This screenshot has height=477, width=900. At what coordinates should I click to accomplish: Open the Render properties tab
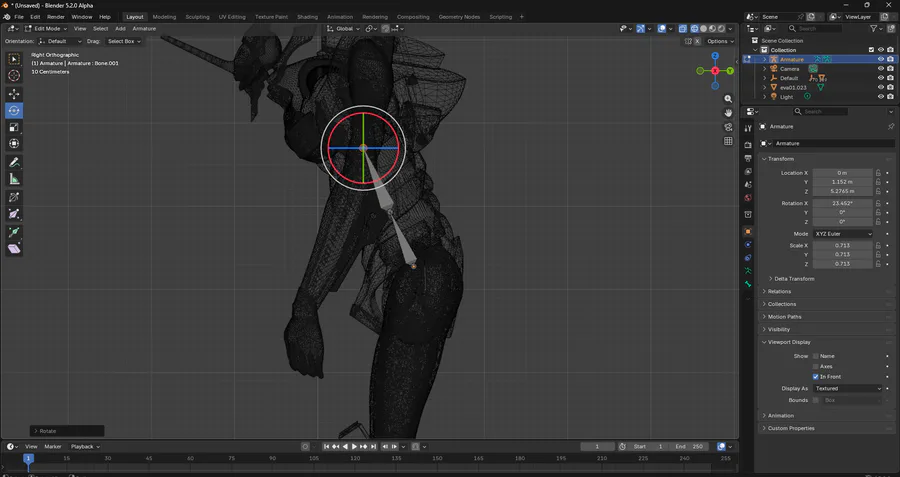(x=748, y=145)
